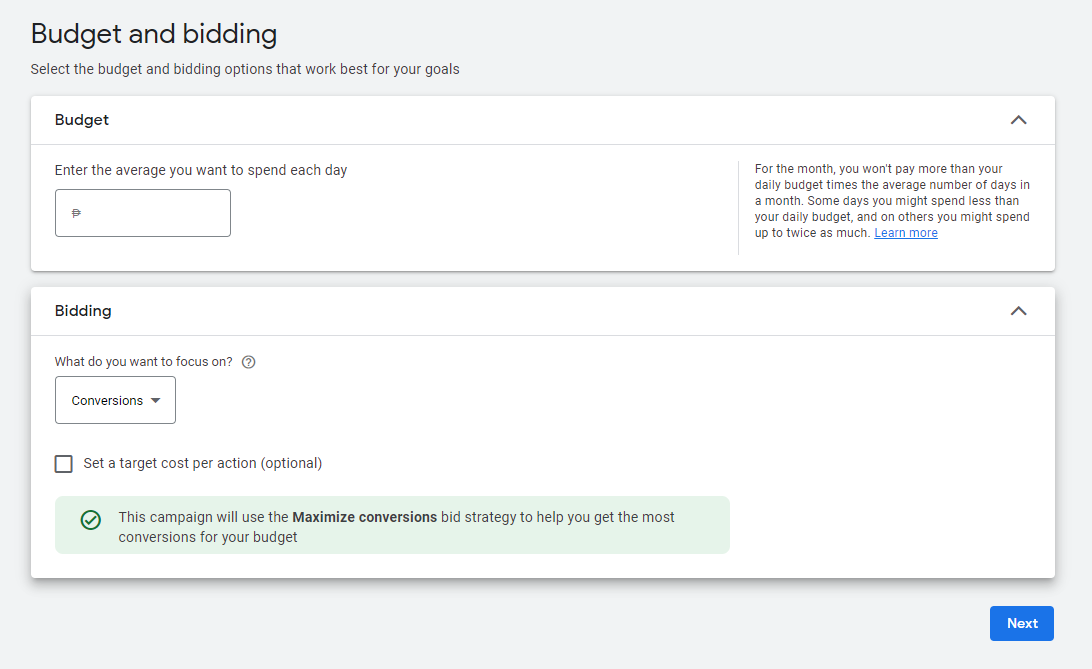1092x669 pixels.
Task: Click the caret arrow inside the Conversions selector
Action: pos(155,400)
